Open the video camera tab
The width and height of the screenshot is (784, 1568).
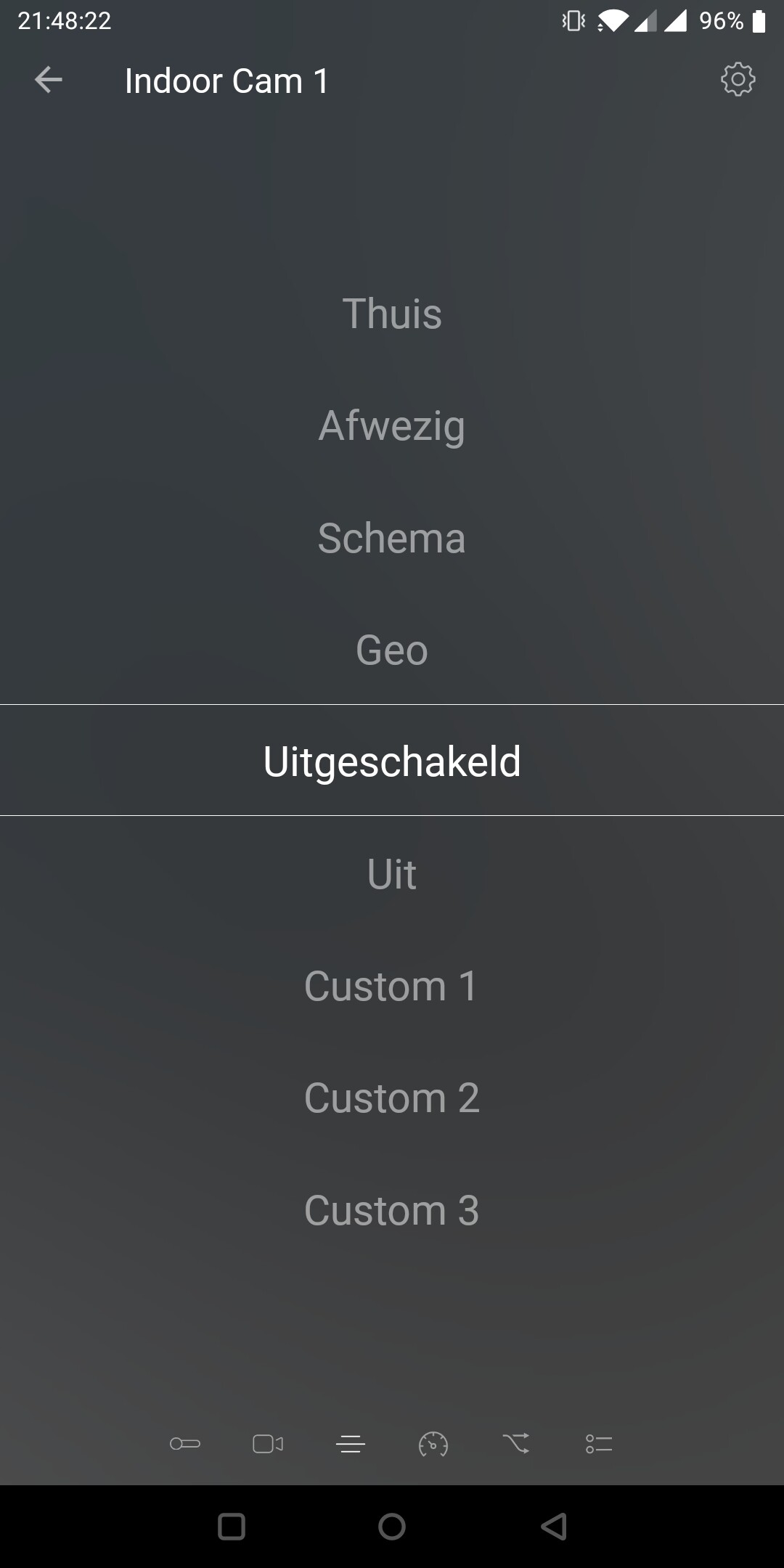pos(268,1444)
